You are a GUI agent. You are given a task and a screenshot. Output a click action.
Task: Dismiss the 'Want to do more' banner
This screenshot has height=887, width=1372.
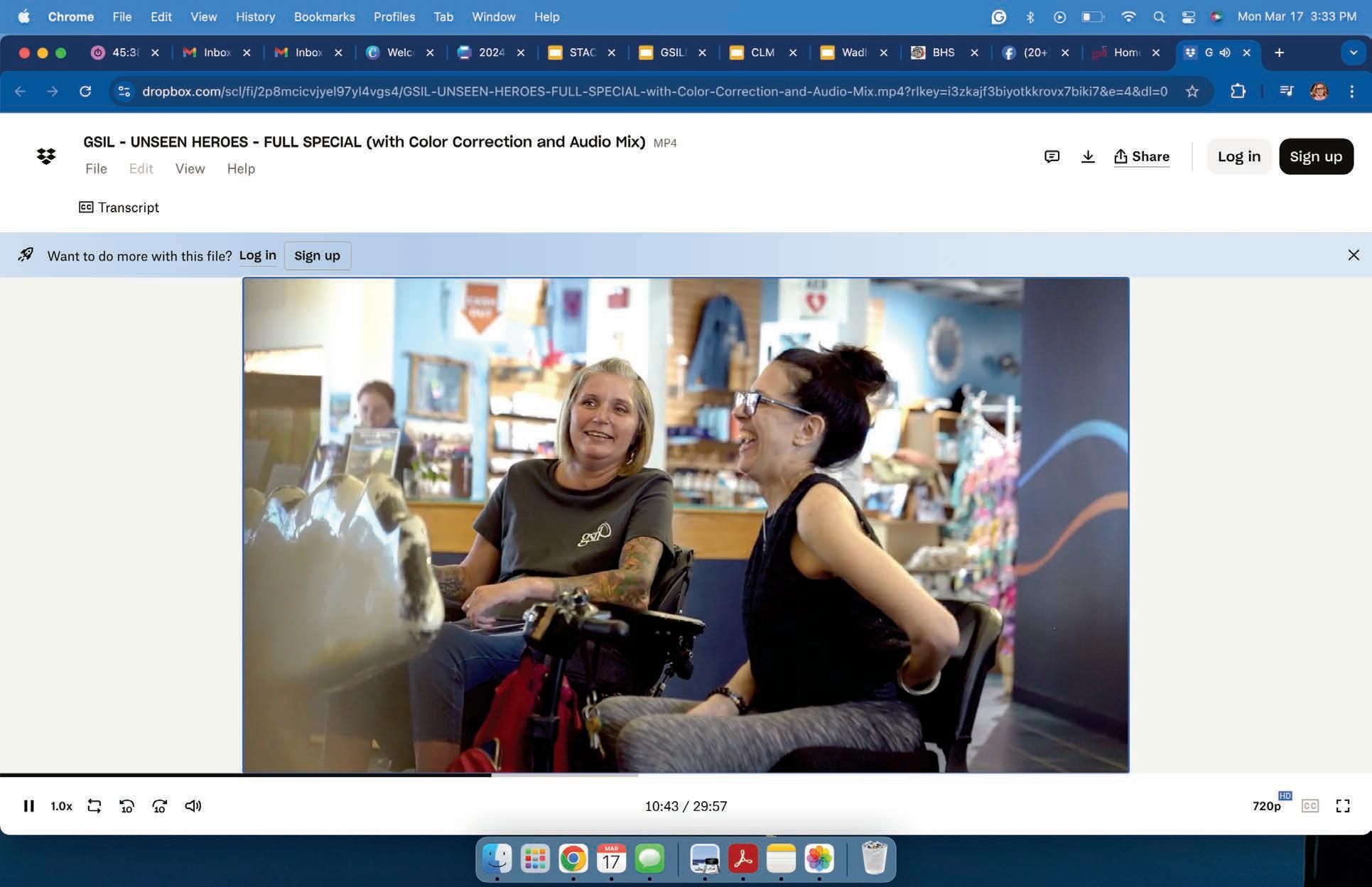(1353, 255)
